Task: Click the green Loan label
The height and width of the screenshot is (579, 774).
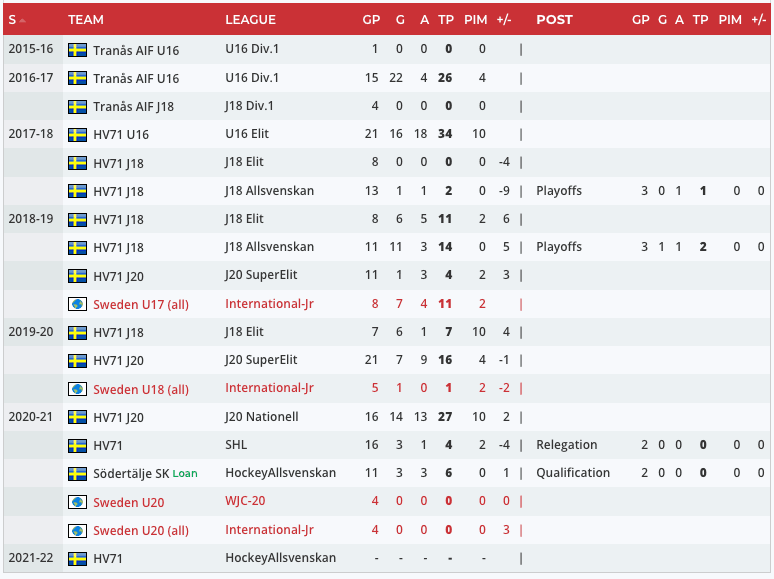Action: [x=186, y=473]
